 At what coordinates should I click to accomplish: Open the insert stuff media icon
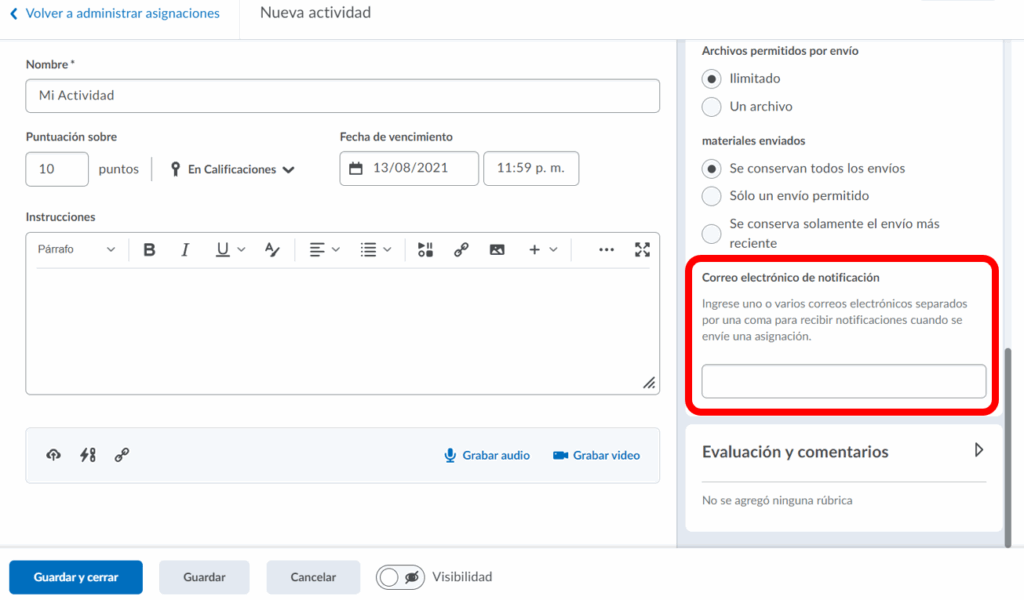coord(425,250)
